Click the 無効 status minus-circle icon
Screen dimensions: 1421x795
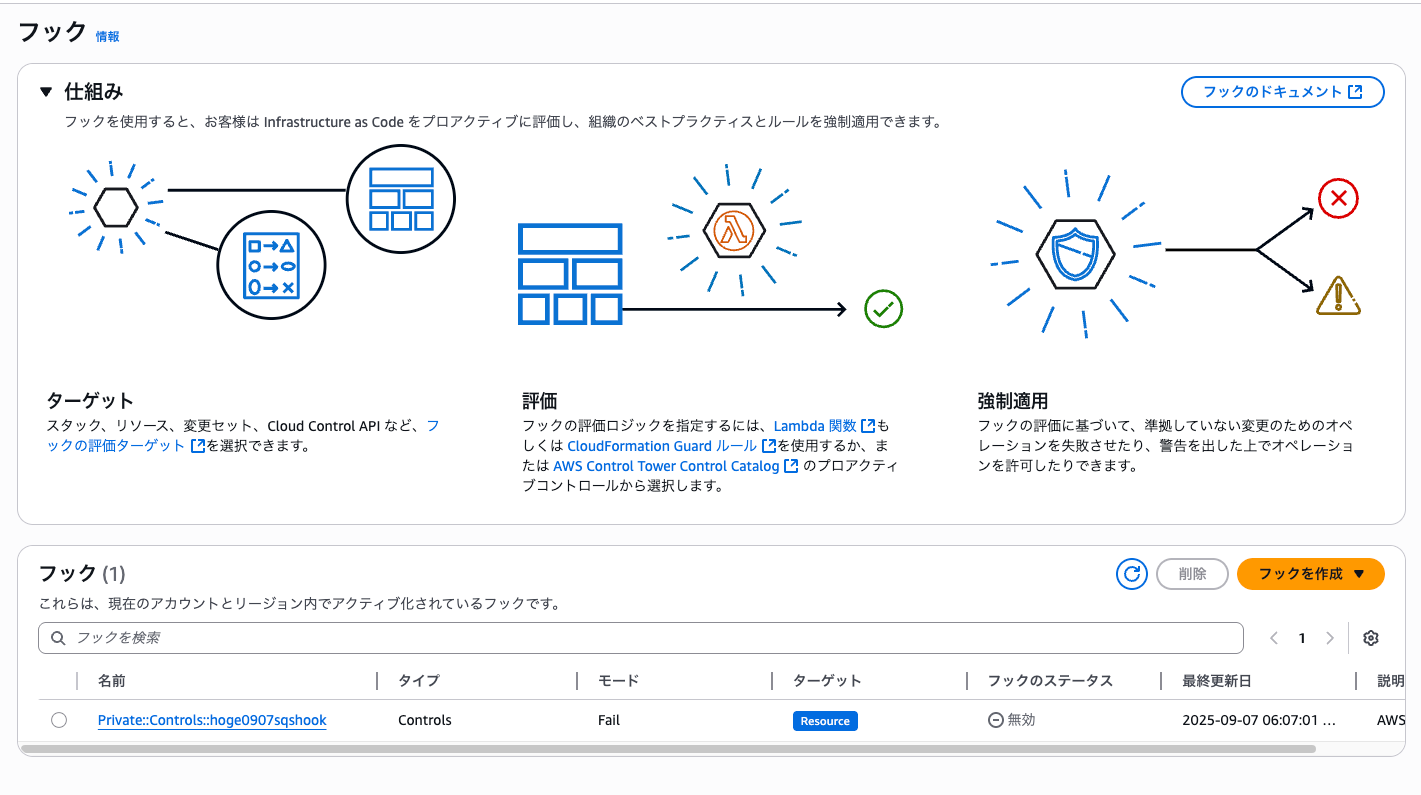coord(995,720)
